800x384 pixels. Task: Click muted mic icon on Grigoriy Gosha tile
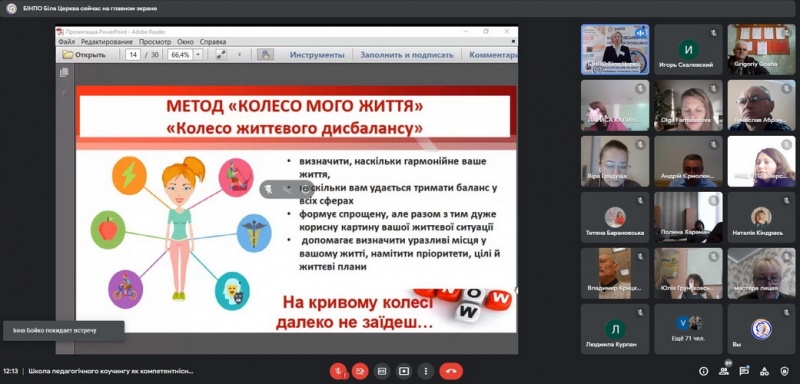pyautogui.click(x=786, y=33)
